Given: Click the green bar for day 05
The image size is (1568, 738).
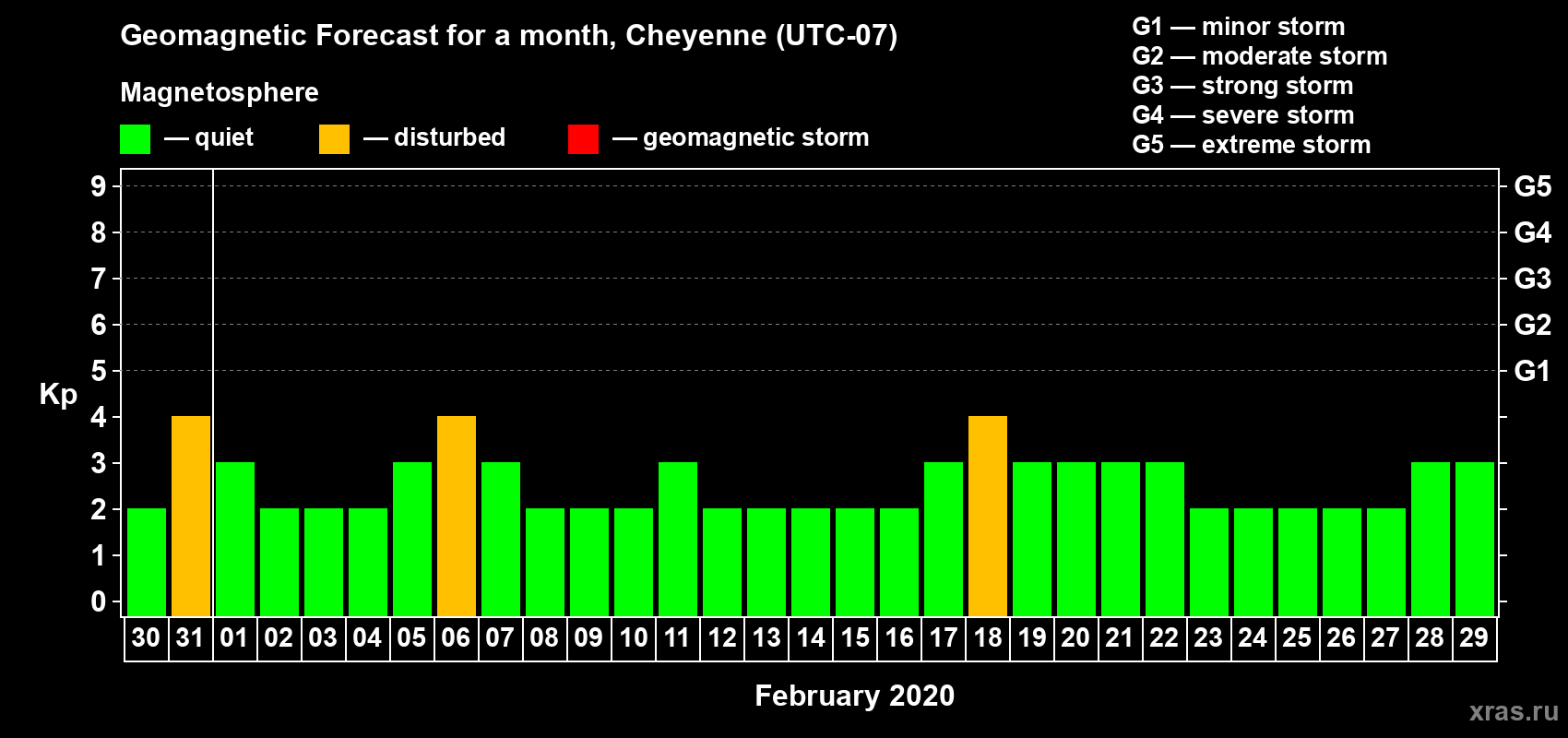Looking at the screenshot, I should click(x=412, y=540).
